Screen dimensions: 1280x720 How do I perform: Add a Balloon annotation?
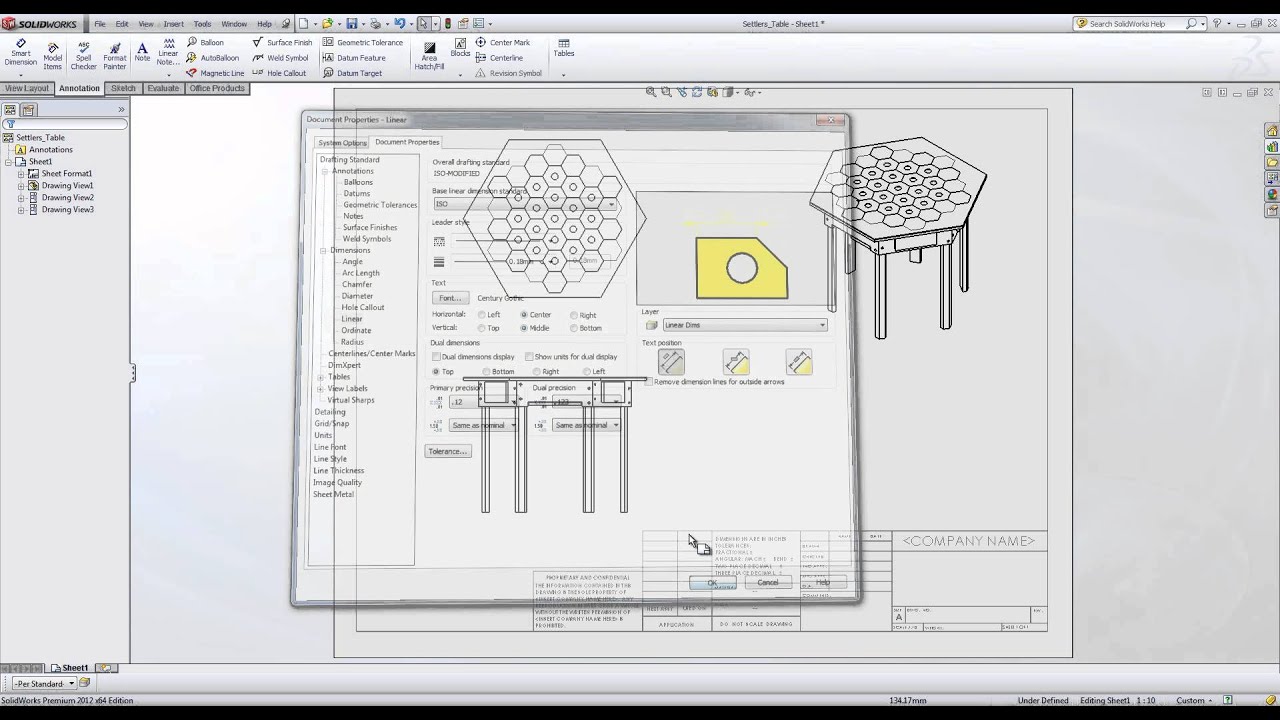click(205, 43)
